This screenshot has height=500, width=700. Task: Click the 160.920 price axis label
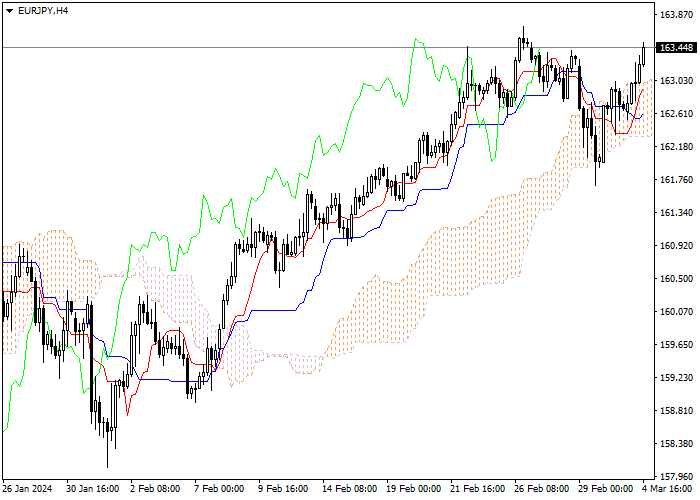676,246
